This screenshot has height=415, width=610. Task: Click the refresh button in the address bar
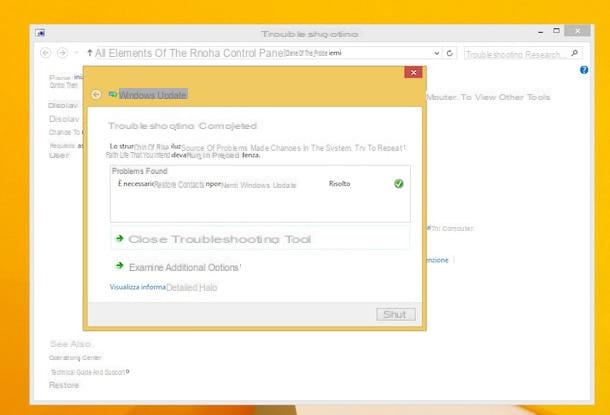click(x=450, y=53)
